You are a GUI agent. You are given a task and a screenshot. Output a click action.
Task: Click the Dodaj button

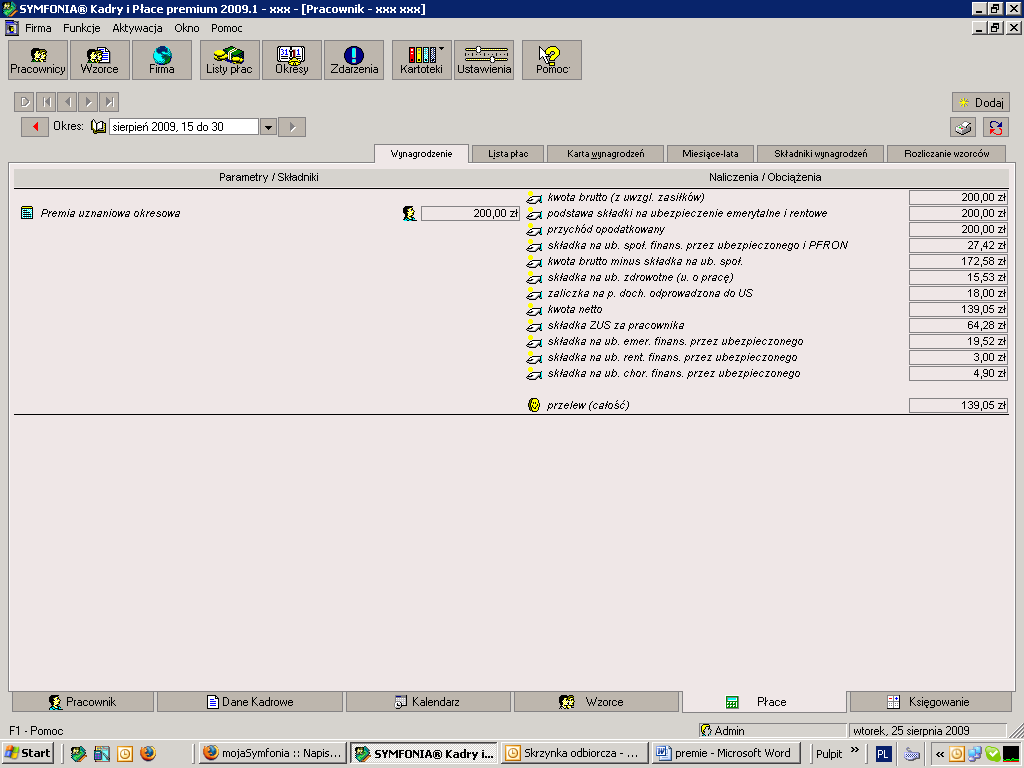coord(981,103)
